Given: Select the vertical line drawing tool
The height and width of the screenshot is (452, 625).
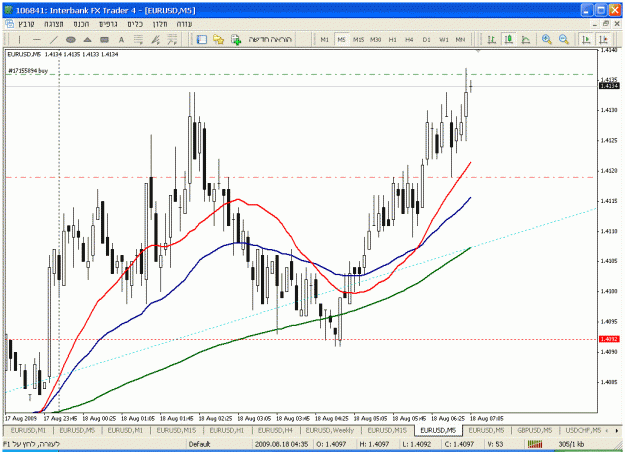Looking at the screenshot, I should [x=20, y=39].
